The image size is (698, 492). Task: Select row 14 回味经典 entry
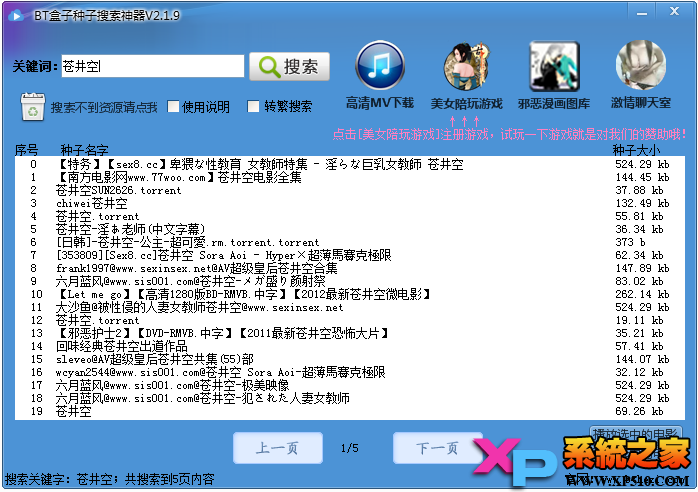pos(350,346)
